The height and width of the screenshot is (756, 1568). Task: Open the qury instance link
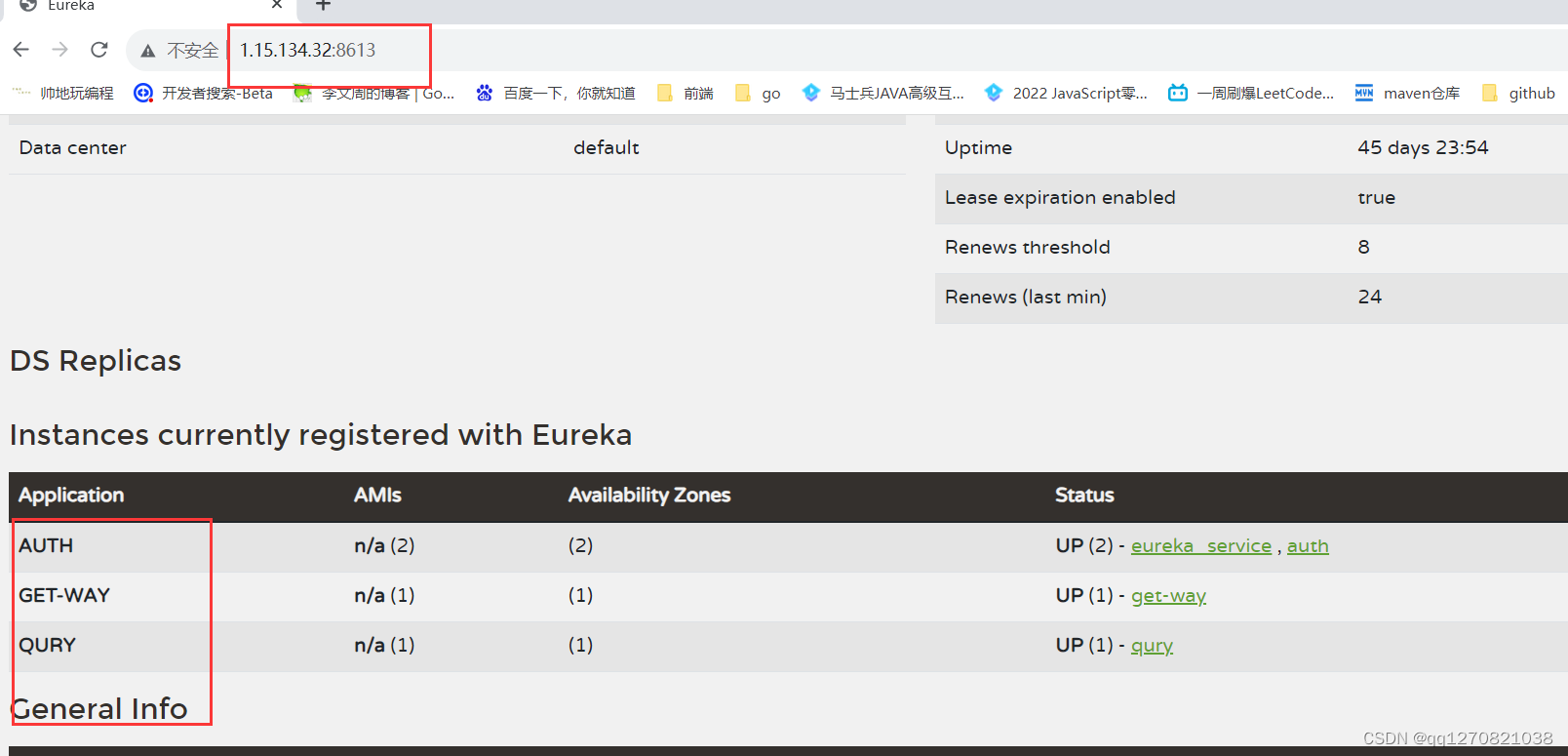pyautogui.click(x=1152, y=646)
